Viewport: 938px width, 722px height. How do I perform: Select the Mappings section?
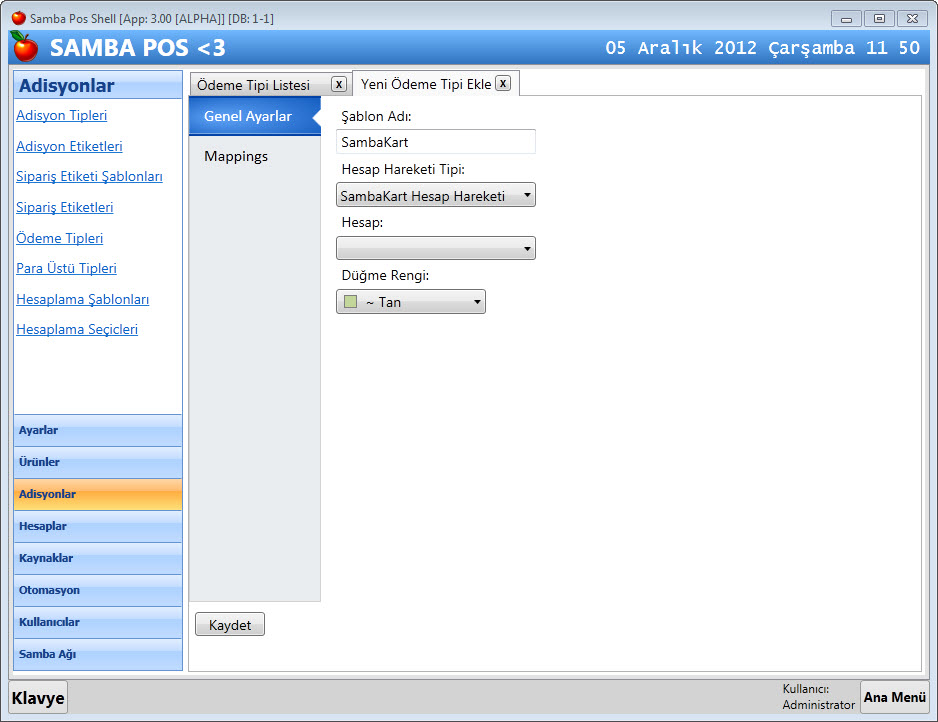236,156
